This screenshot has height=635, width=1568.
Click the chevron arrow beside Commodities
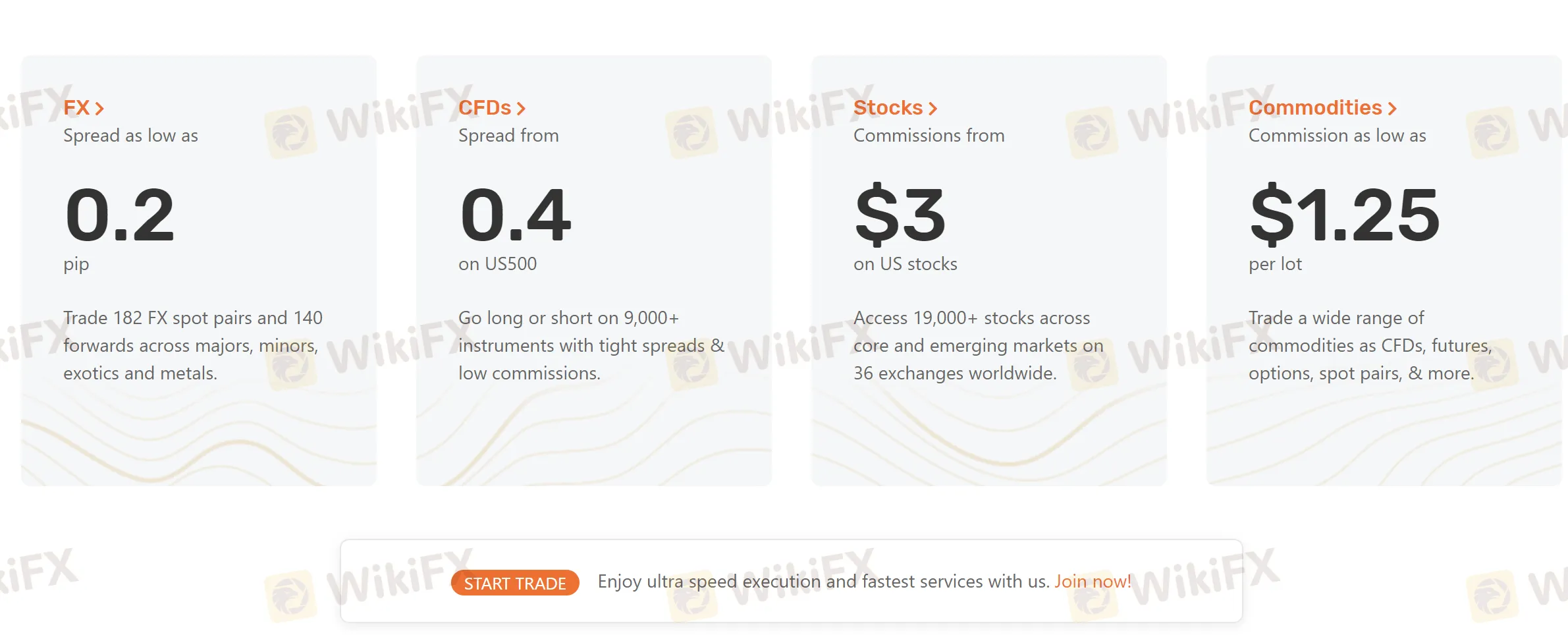click(1392, 109)
